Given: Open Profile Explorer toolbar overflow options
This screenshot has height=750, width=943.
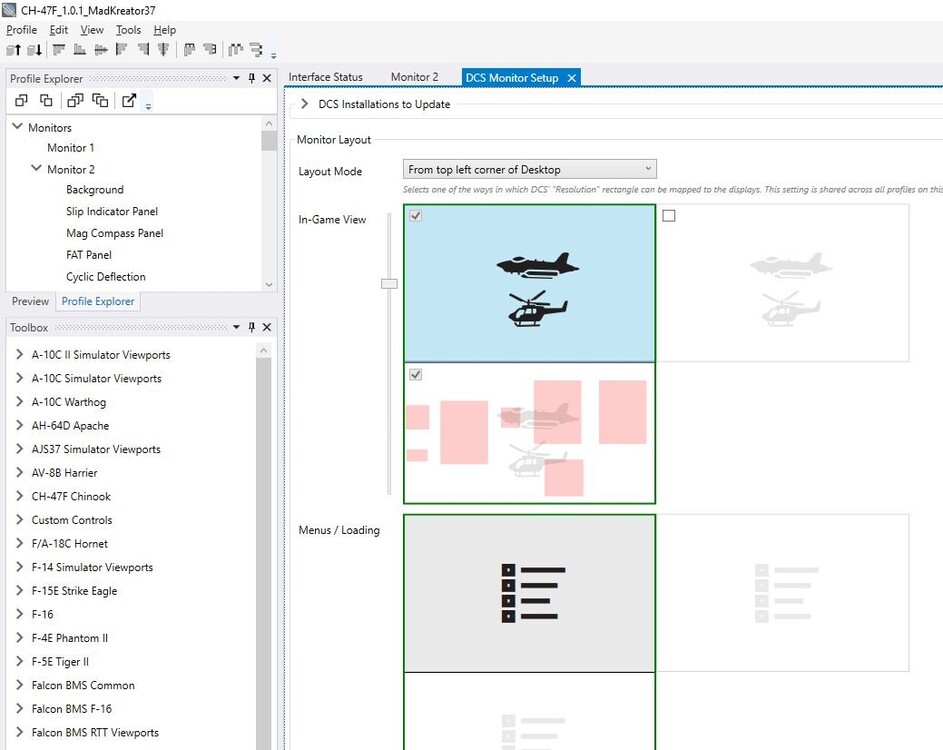Looking at the screenshot, I should coord(148,106).
